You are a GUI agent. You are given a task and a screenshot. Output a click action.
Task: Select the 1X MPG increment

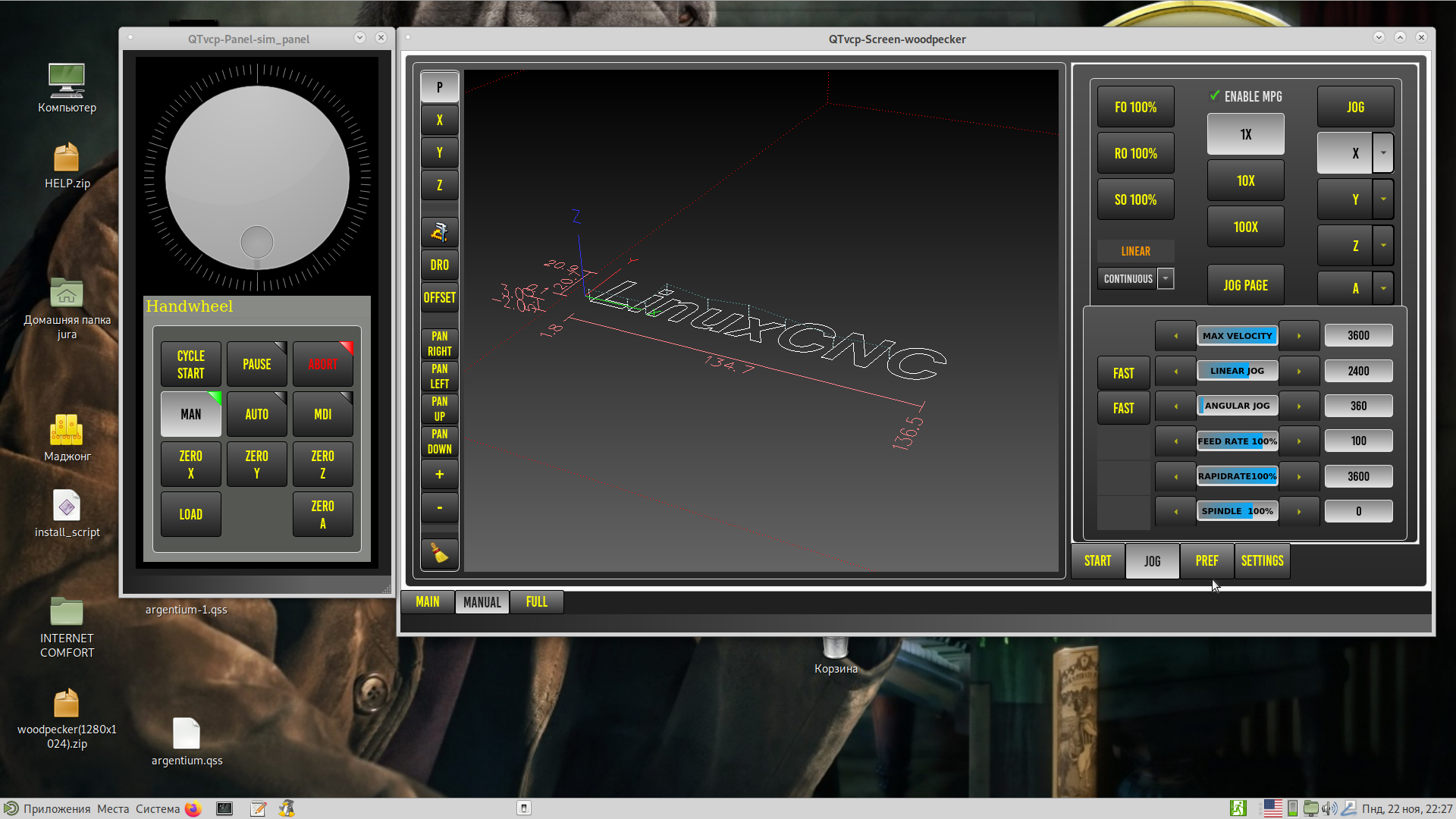(x=1245, y=134)
